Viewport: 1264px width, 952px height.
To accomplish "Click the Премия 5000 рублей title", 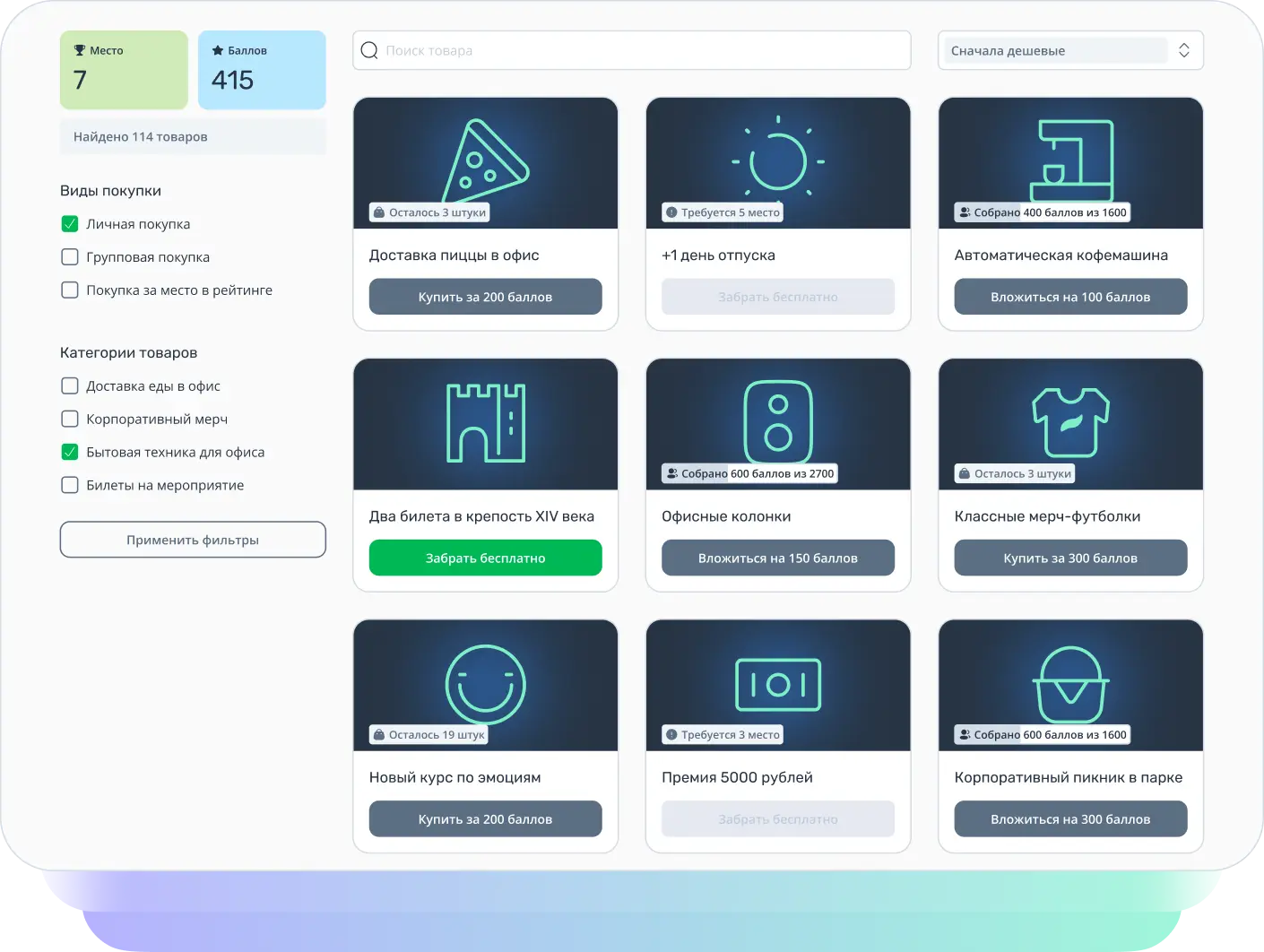I will coord(737,777).
